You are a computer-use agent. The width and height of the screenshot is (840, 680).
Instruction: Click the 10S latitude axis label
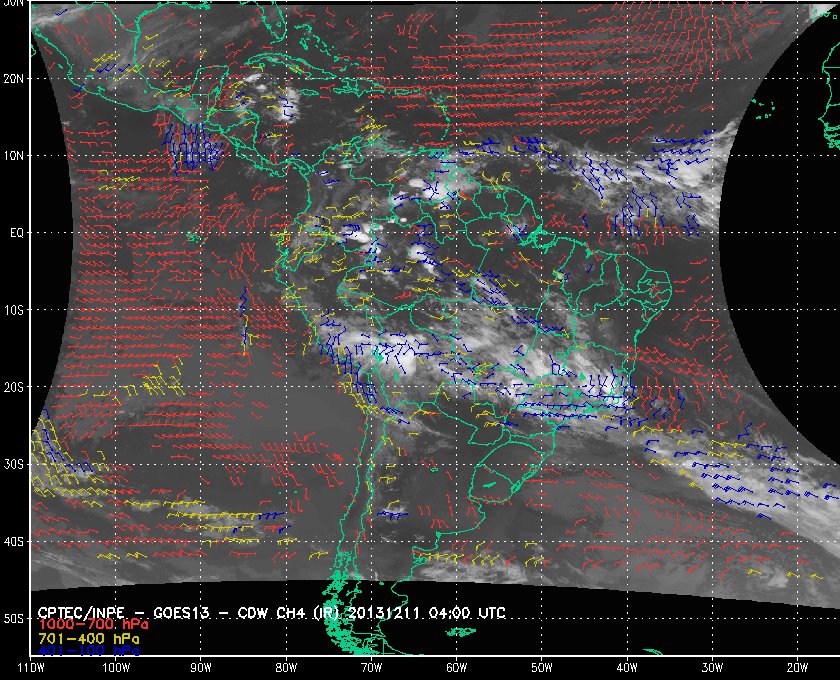13,310
